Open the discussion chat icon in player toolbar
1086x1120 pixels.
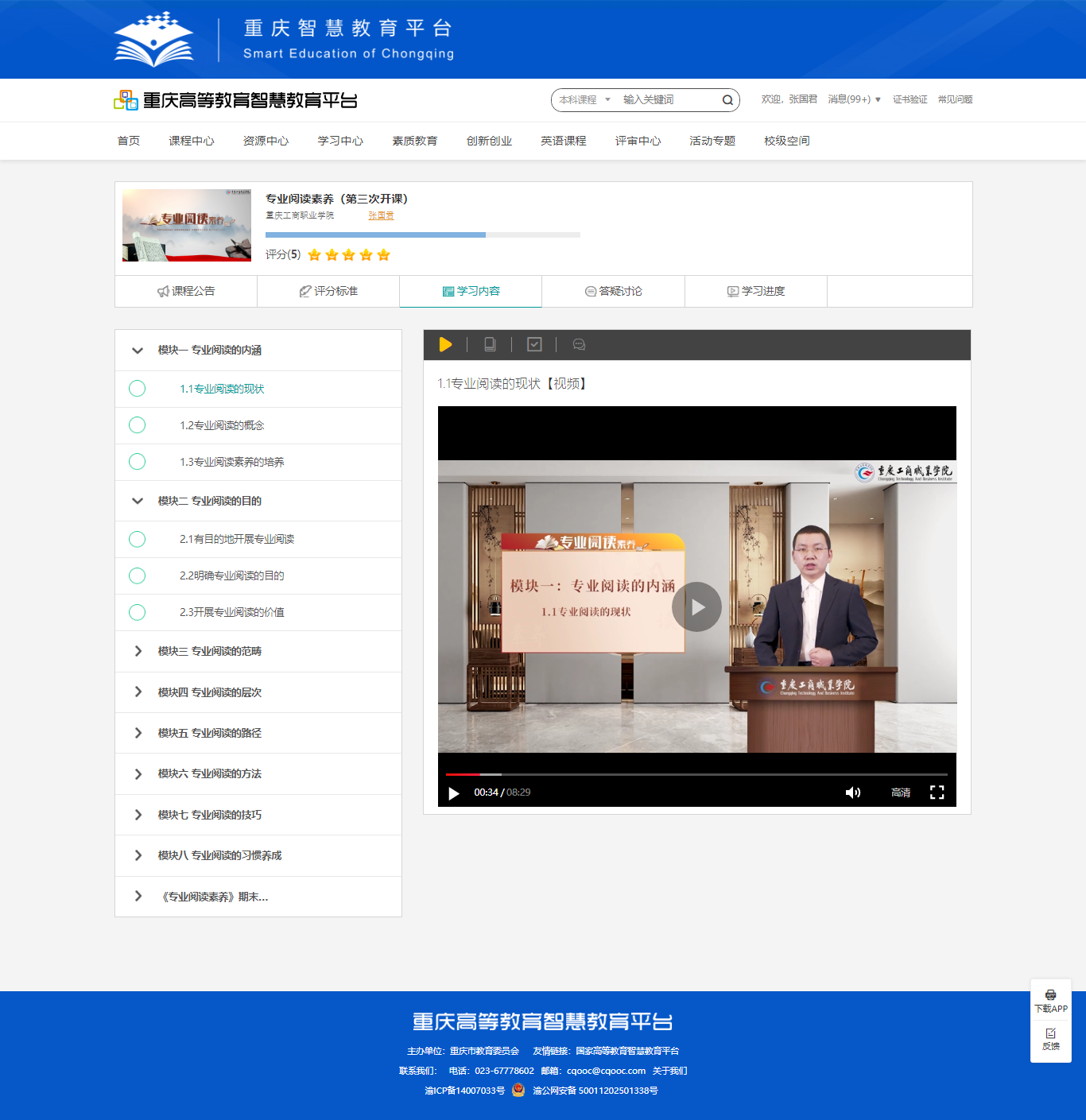tap(579, 344)
